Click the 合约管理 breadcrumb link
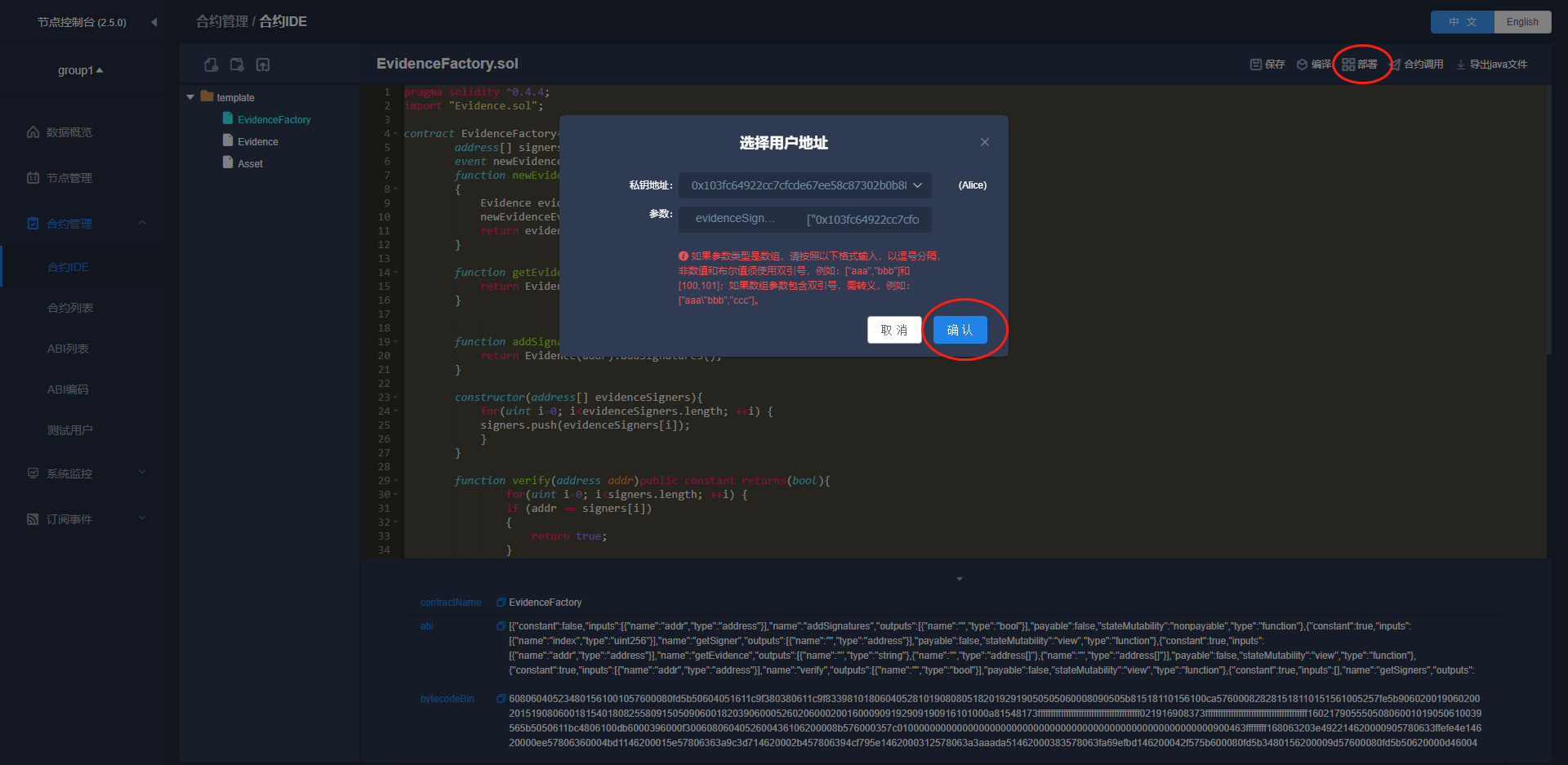The image size is (1568, 765). [221, 22]
